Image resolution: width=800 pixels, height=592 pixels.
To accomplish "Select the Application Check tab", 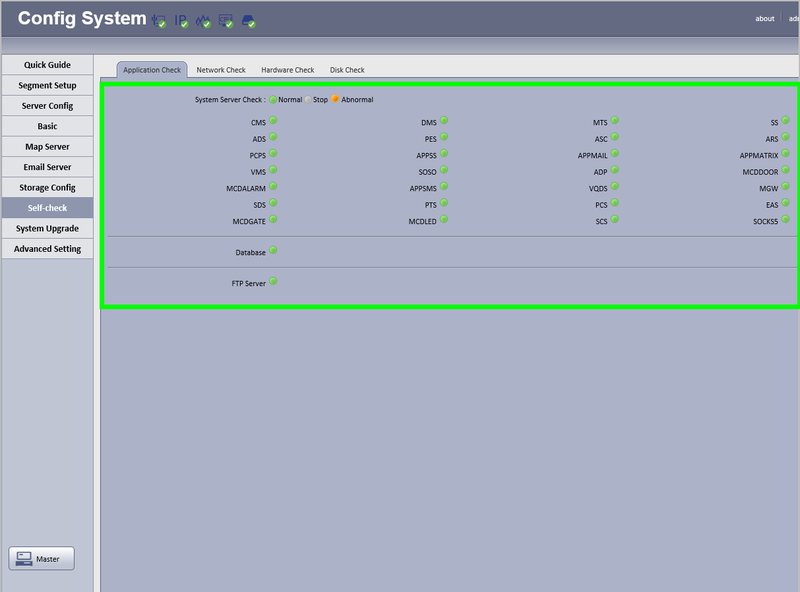I will (x=152, y=70).
